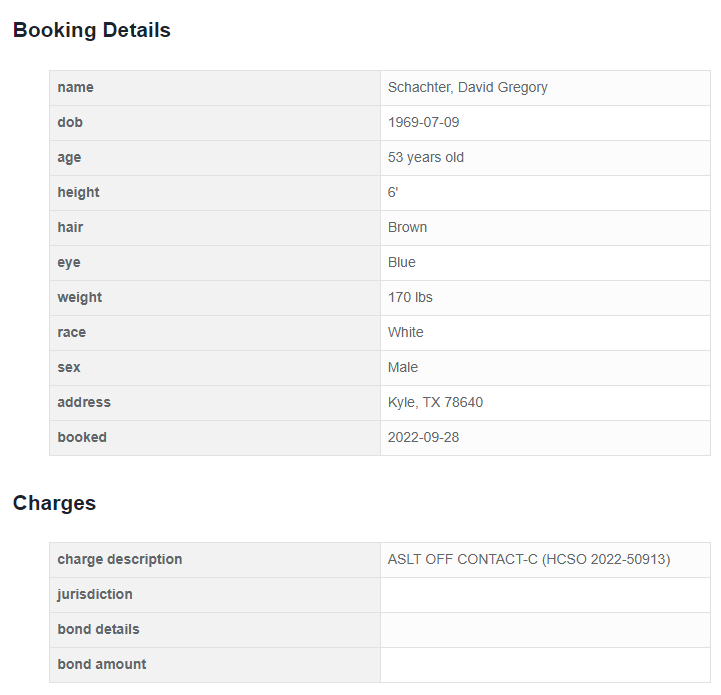Click the date of birth value cell
This screenshot has width=721, height=695.
[423, 122]
